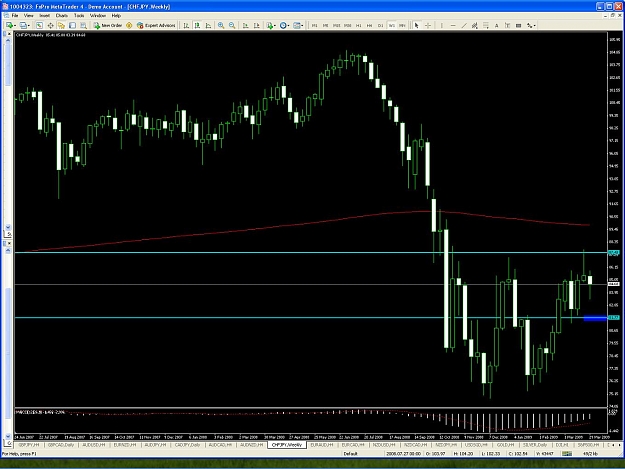
Task: Switch to the CADJPY,Daily chart tab
Action: (187, 445)
